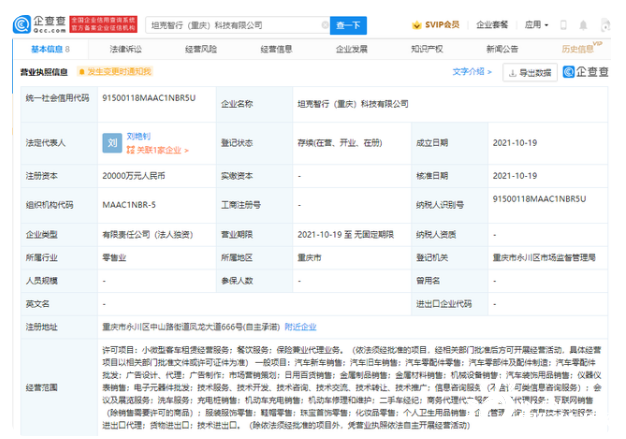The image size is (626, 439).
Task: Switch to the 经营风险 tab
Action: (201, 49)
